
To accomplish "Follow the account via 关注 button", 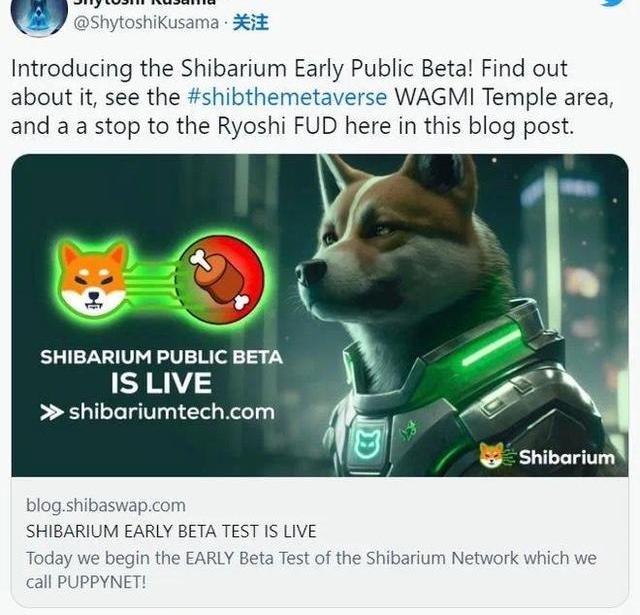I will 251,22.
